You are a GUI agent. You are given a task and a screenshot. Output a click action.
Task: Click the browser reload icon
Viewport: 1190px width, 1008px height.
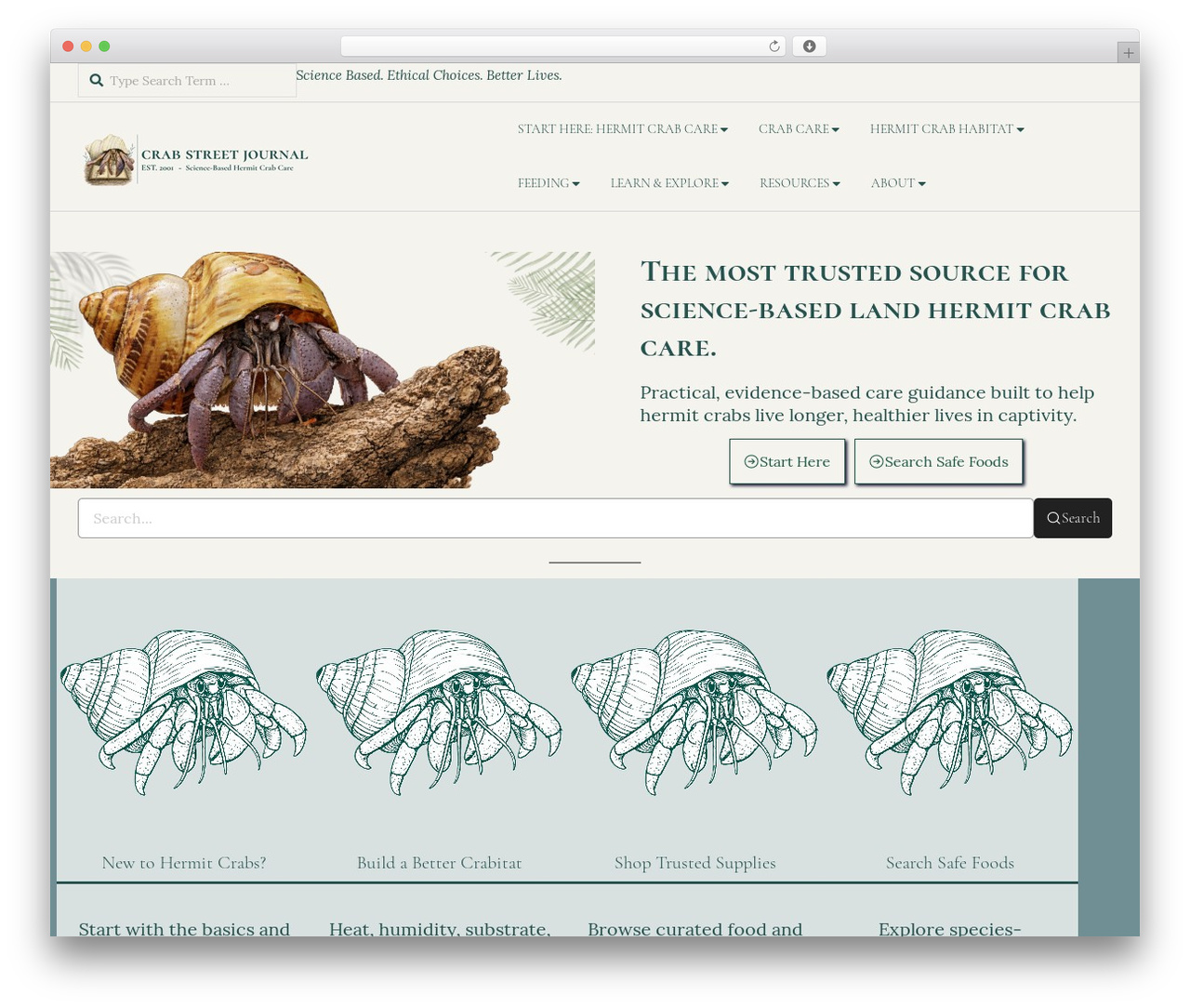[x=774, y=46]
